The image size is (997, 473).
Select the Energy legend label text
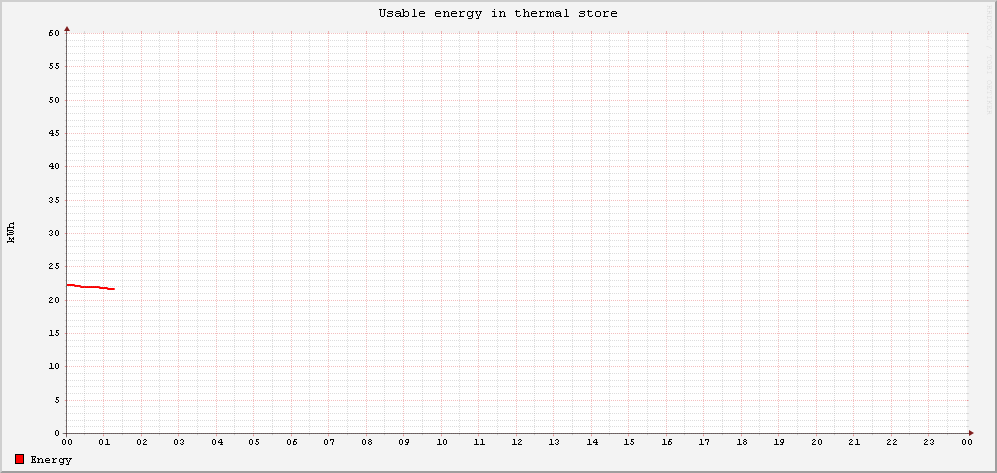tap(51, 460)
